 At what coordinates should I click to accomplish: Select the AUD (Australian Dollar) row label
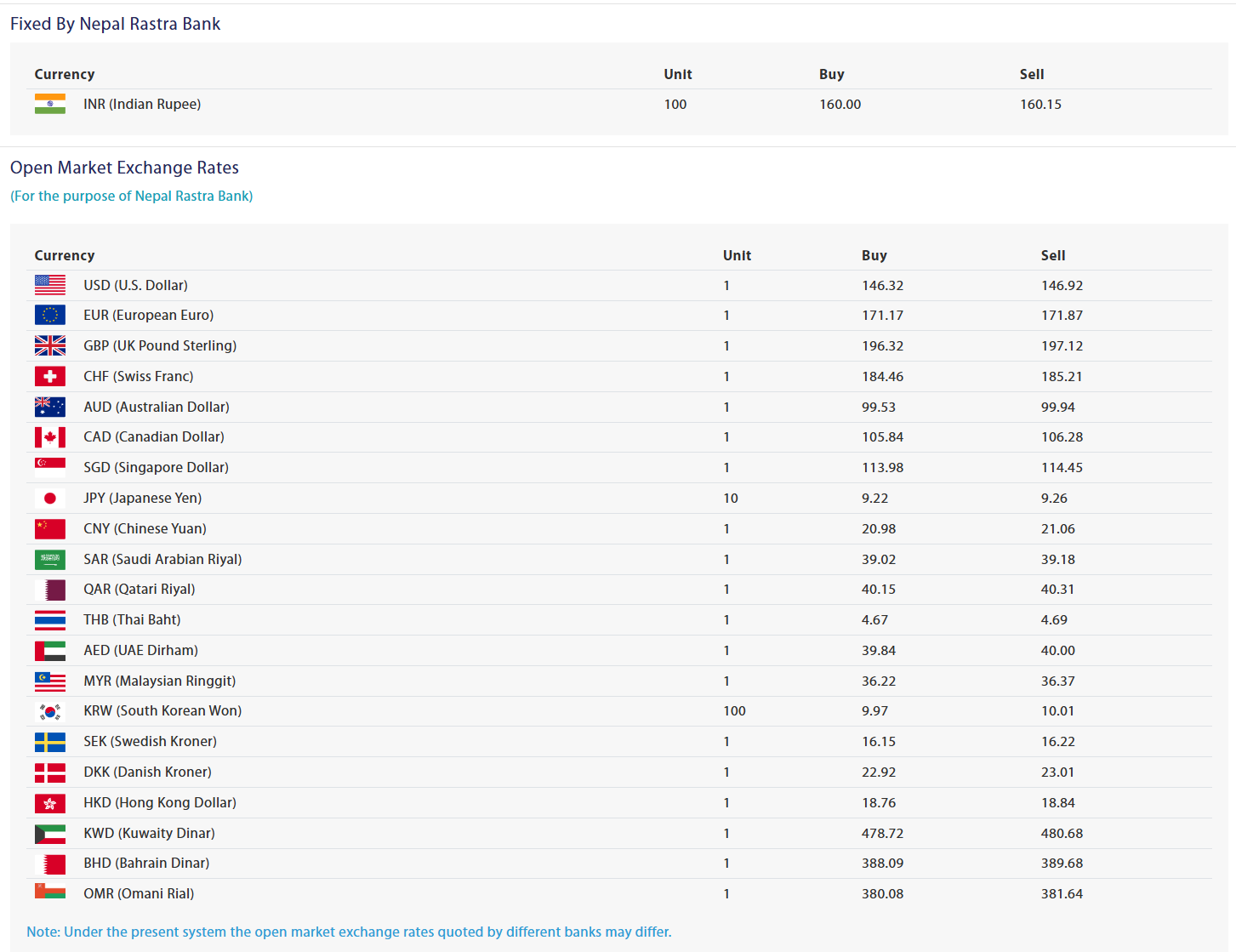(157, 407)
